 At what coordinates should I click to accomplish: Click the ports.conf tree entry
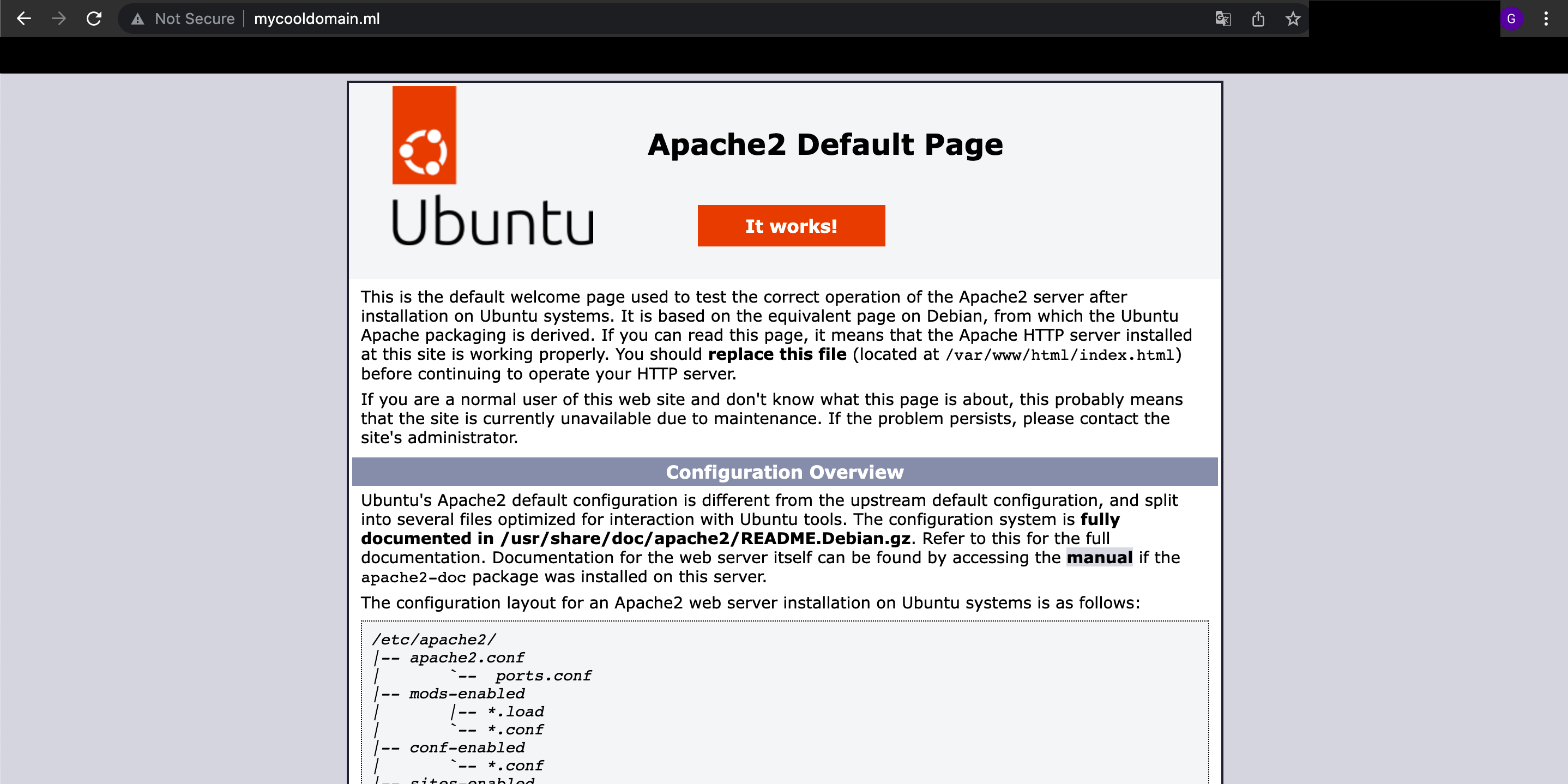pos(543,676)
